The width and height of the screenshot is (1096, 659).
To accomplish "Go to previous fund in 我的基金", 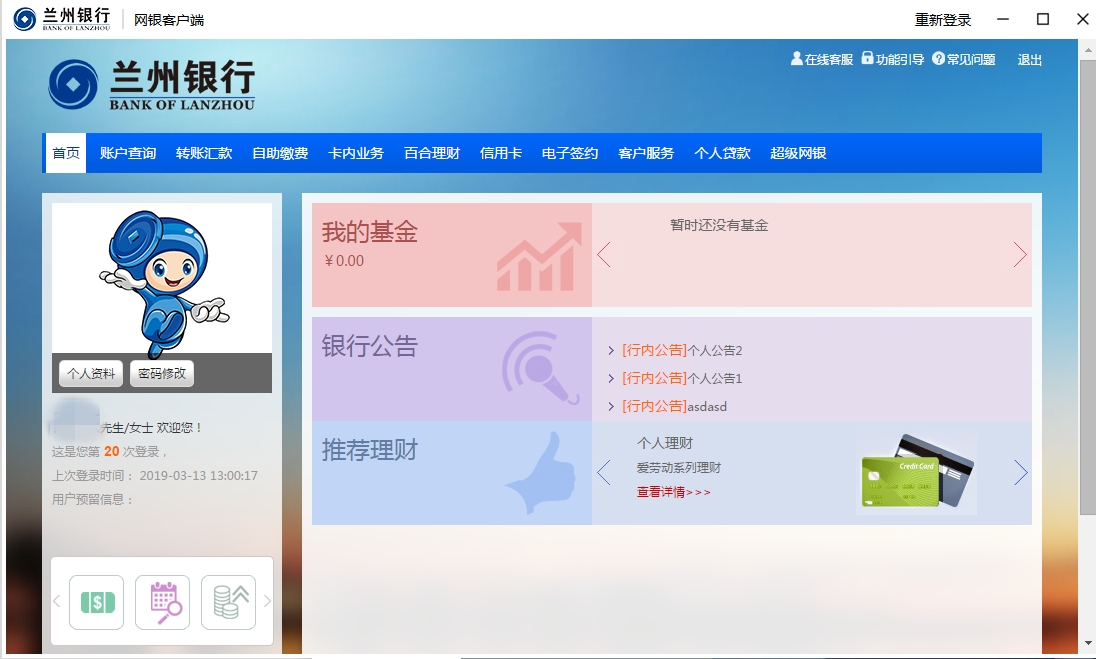I will coord(604,254).
